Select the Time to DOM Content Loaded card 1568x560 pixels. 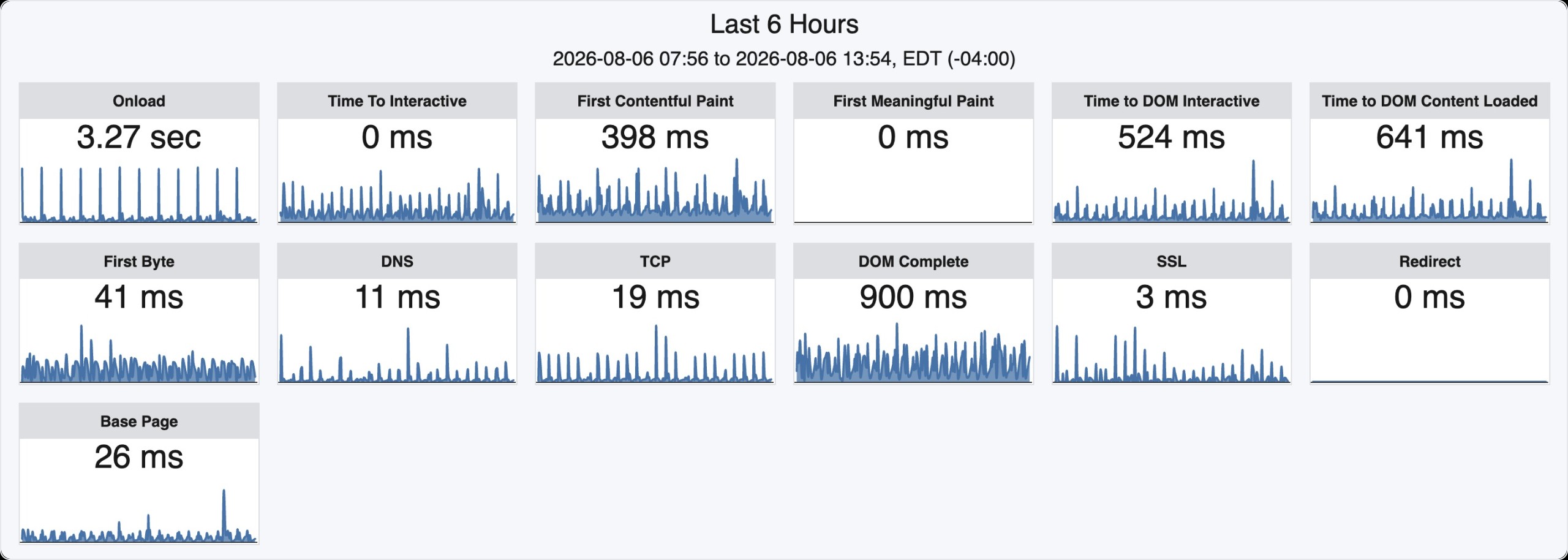(x=1430, y=153)
